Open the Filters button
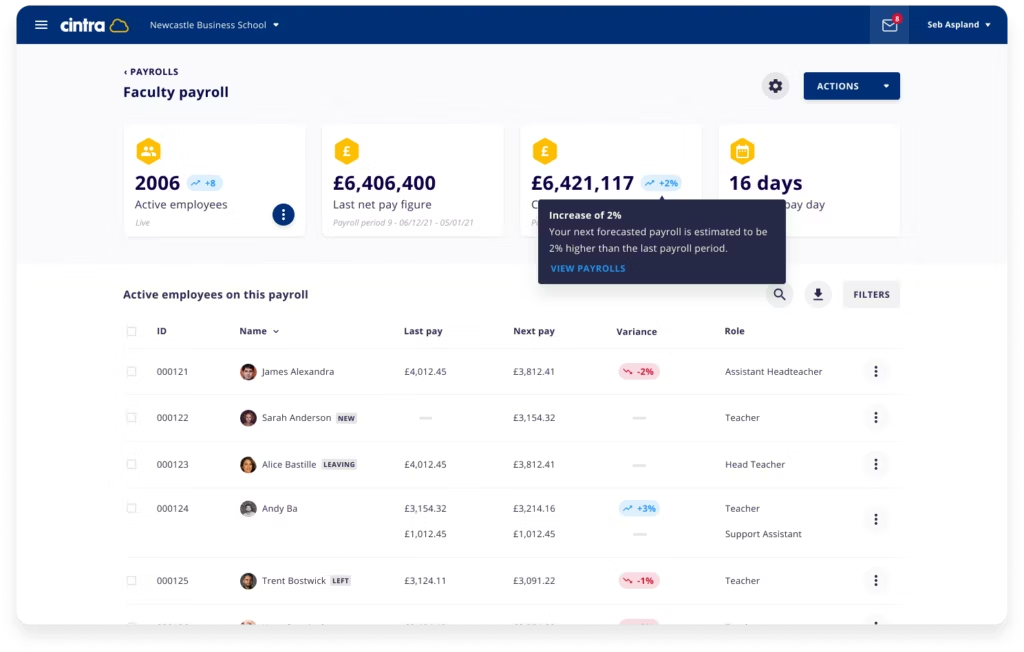The height and width of the screenshot is (652, 1024). pos(871,295)
